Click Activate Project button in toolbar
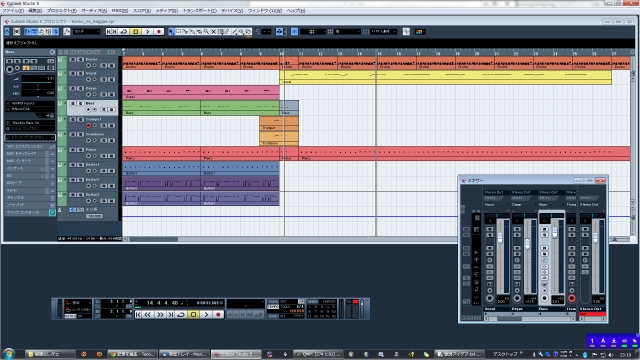The height and width of the screenshot is (360, 640). pyautogui.click(x=7, y=31)
